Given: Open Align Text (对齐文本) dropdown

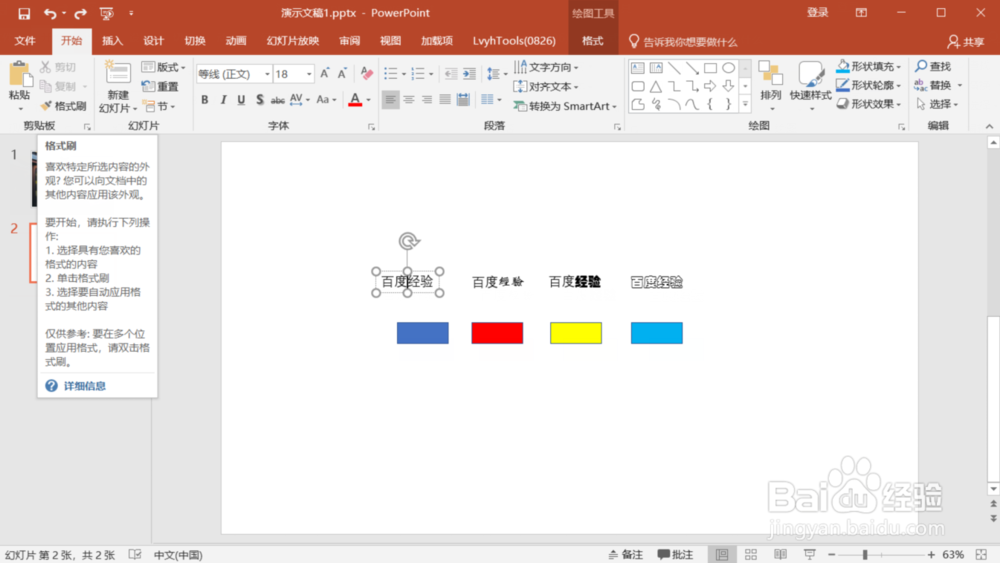Looking at the screenshot, I should tap(547, 86).
